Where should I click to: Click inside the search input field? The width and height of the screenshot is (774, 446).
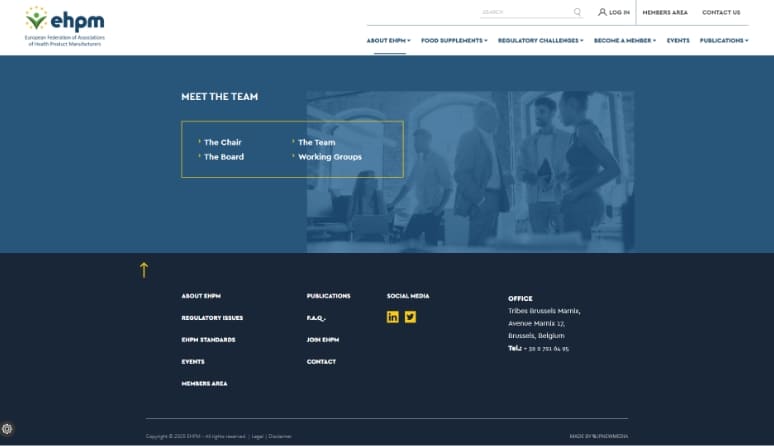click(x=525, y=13)
